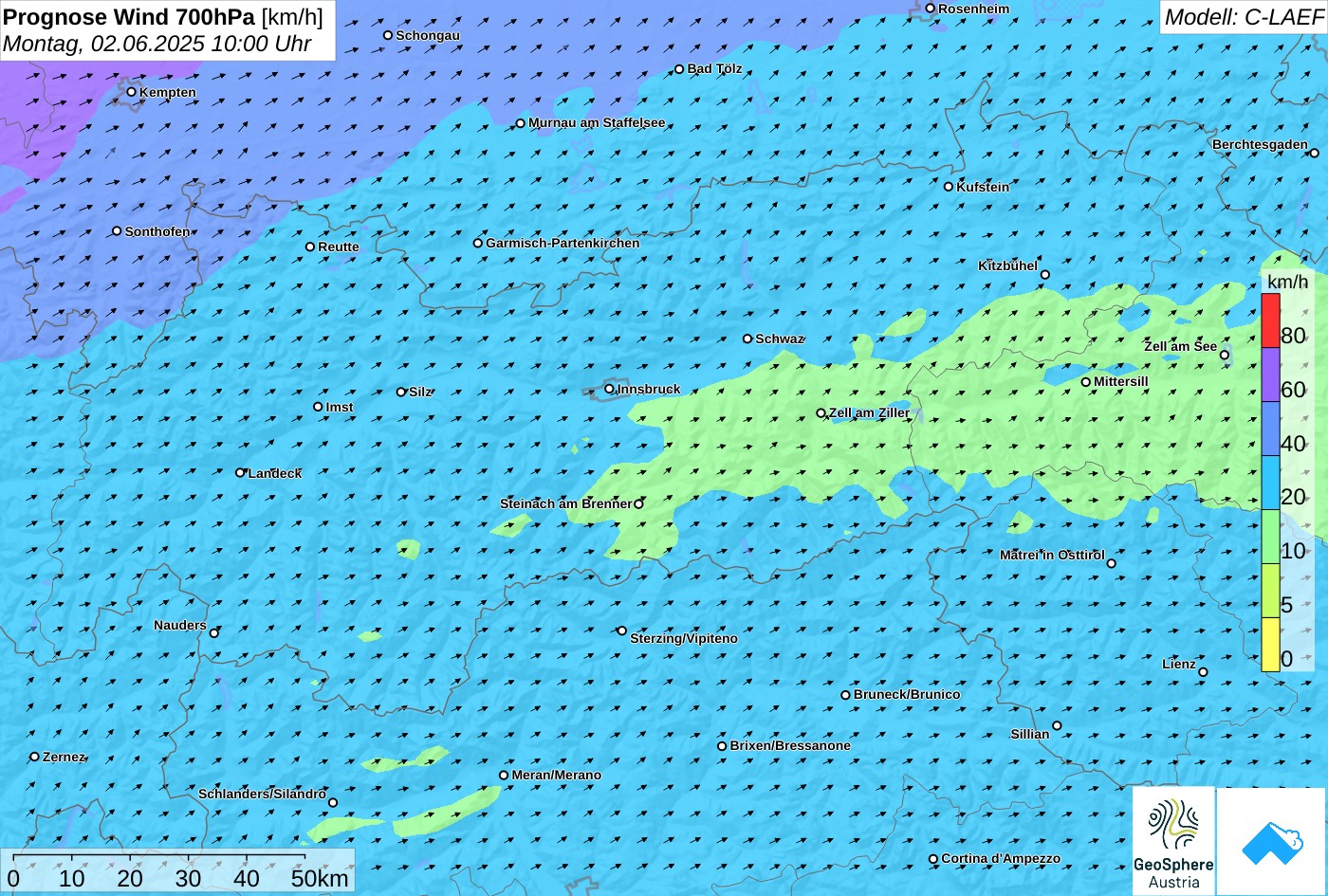Click the Sterzing/Vipiteno label

coord(684,639)
